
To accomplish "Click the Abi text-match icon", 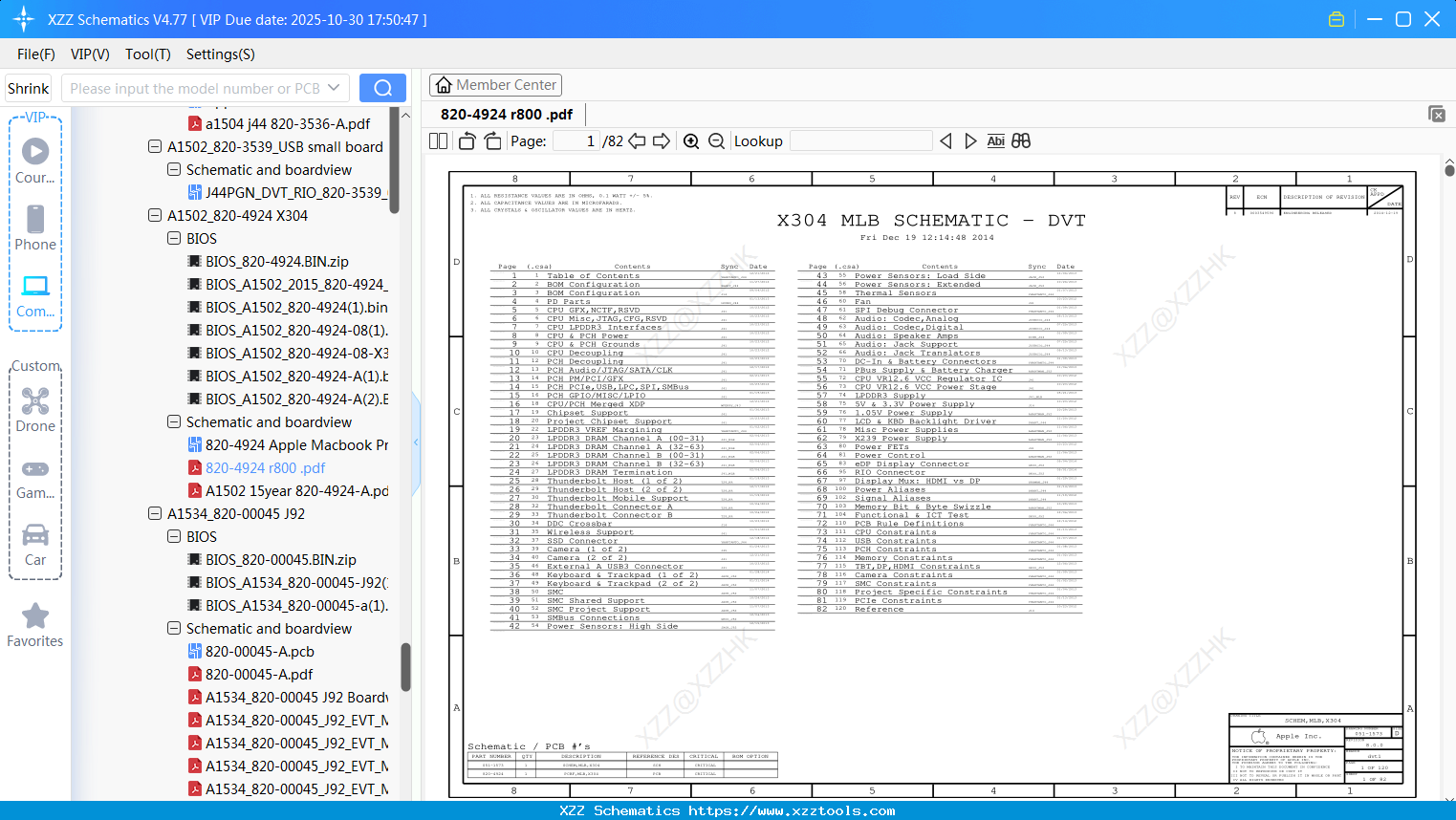I will [995, 141].
